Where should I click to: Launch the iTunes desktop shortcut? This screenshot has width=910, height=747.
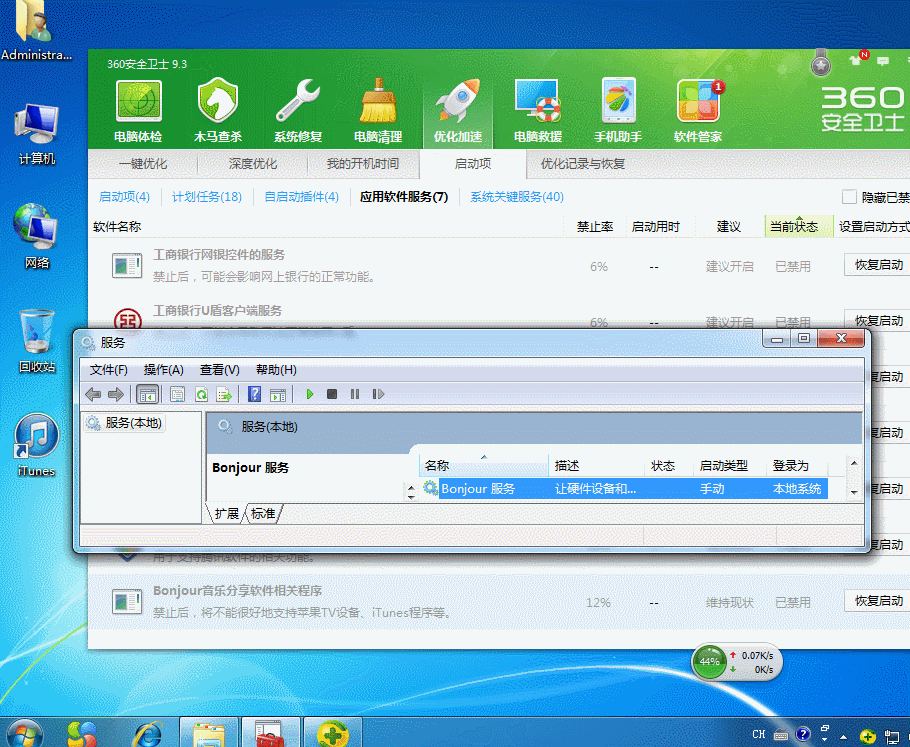tap(37, 446)
